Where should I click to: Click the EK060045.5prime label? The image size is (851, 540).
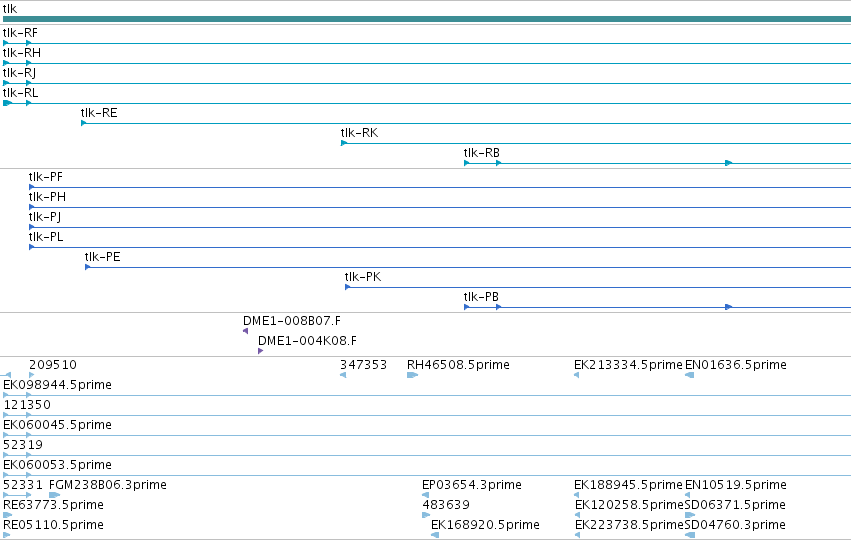tap(58, 425)
